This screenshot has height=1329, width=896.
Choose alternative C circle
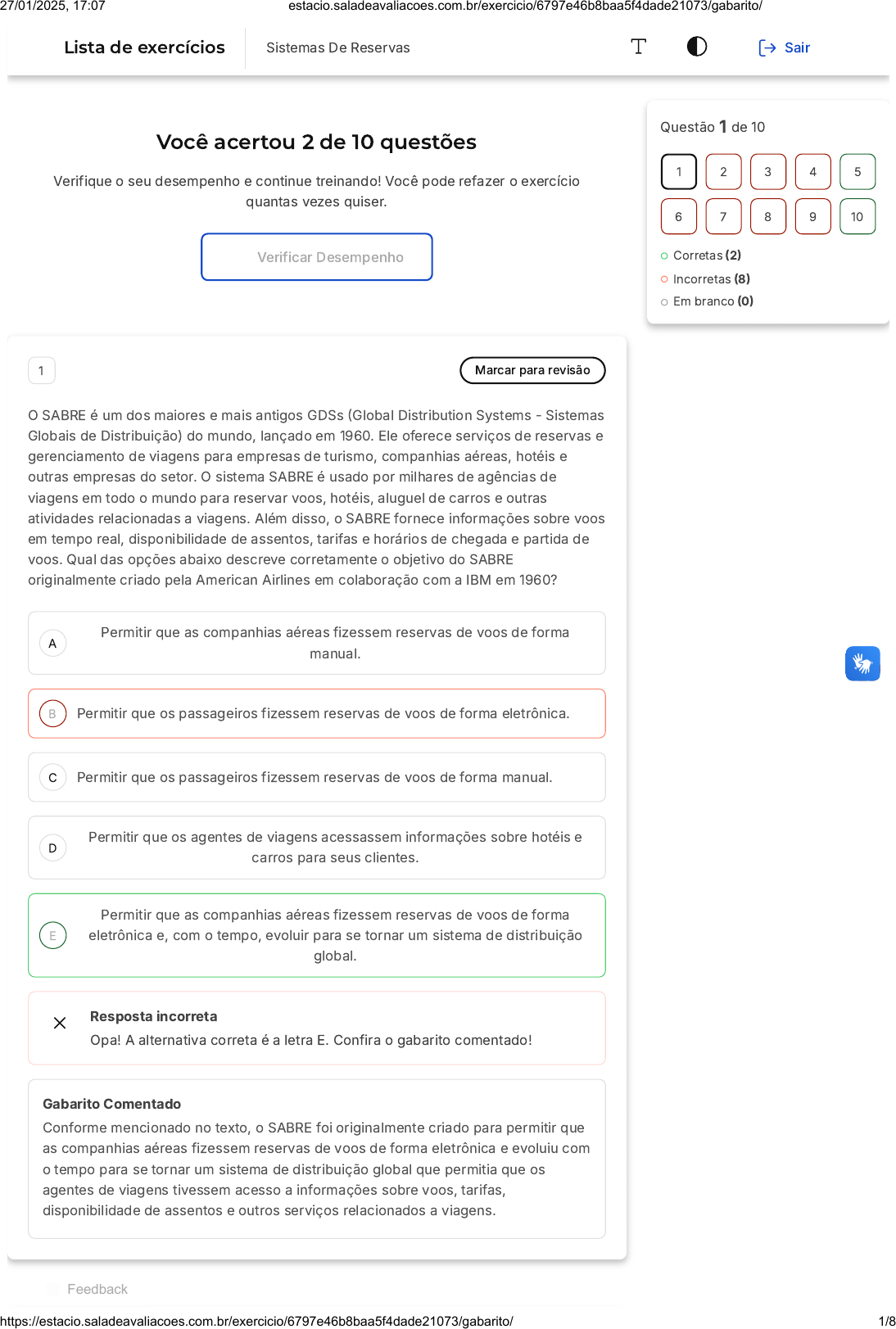(x=52, y=777)
